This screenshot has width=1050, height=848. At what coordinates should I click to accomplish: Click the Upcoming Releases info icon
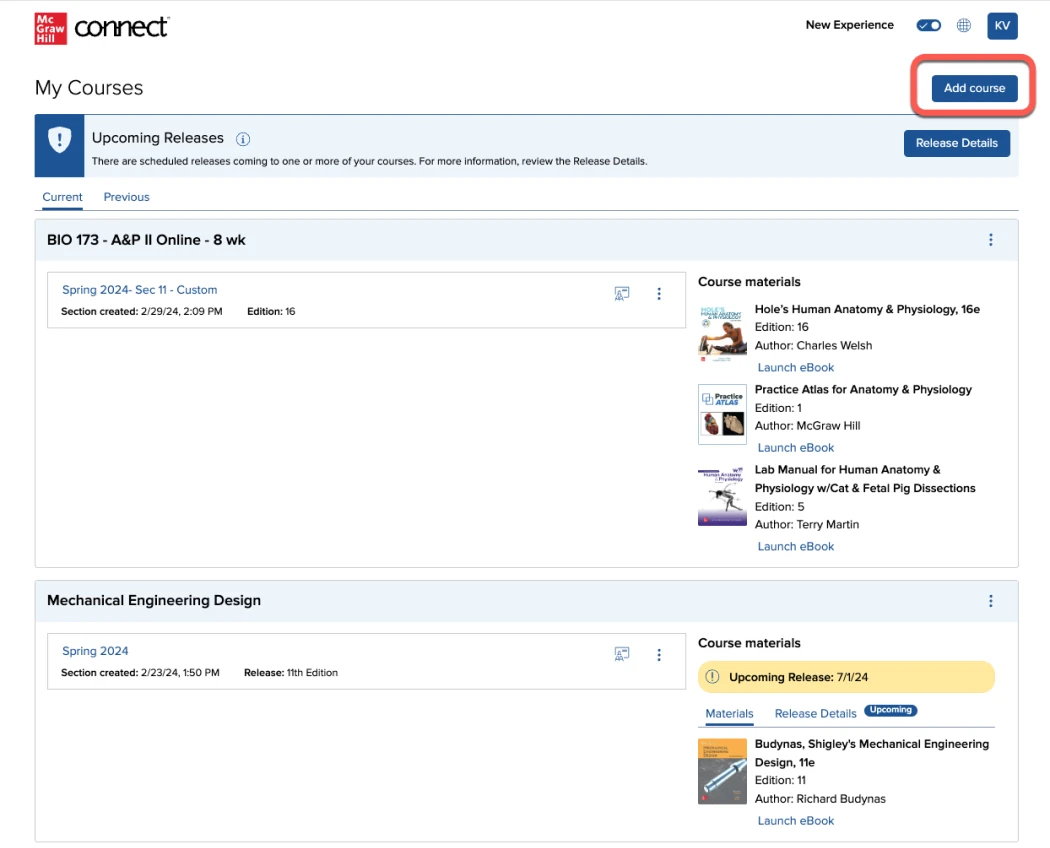242,139
